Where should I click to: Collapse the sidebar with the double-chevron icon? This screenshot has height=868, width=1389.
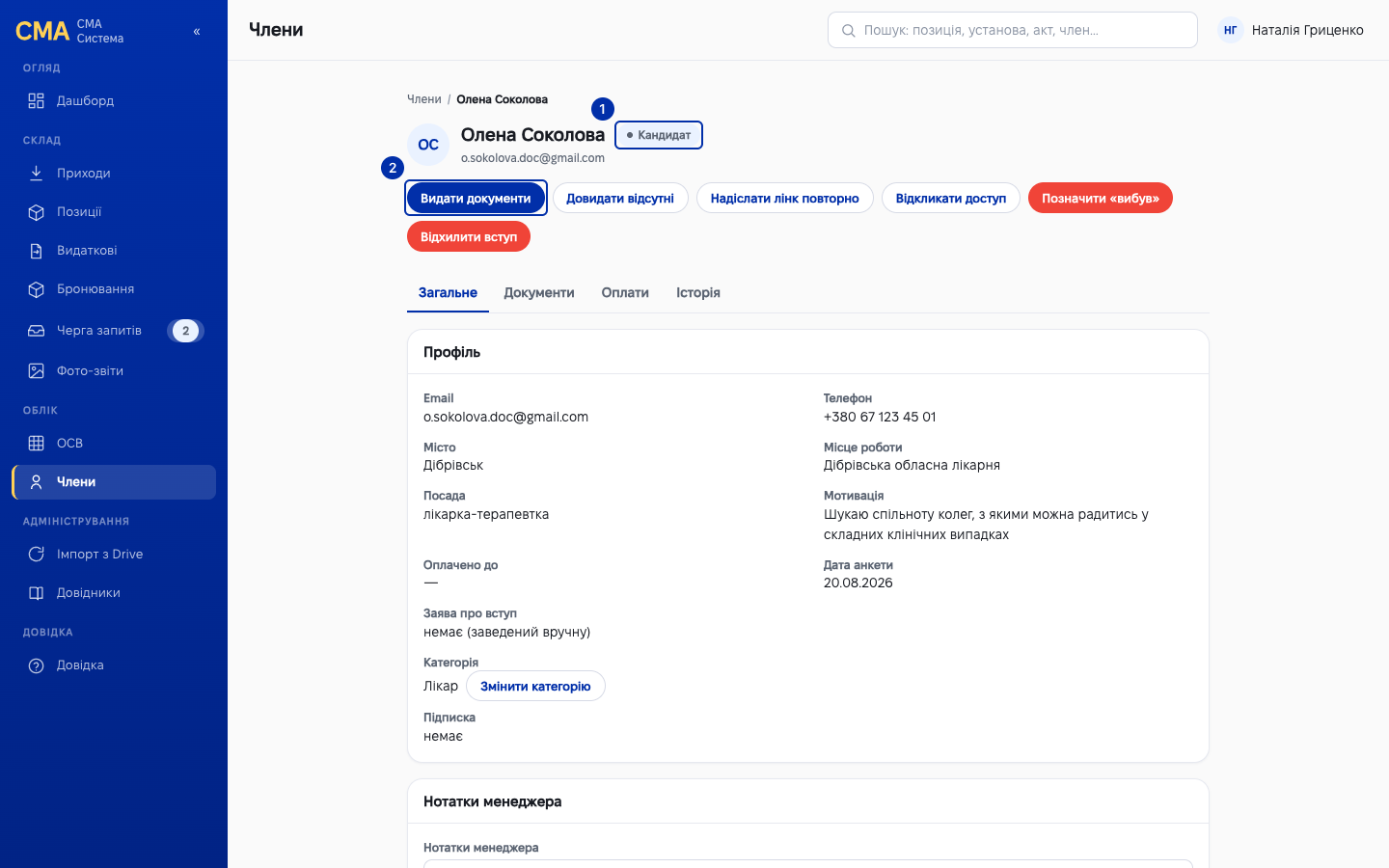(x=197, y=31)
